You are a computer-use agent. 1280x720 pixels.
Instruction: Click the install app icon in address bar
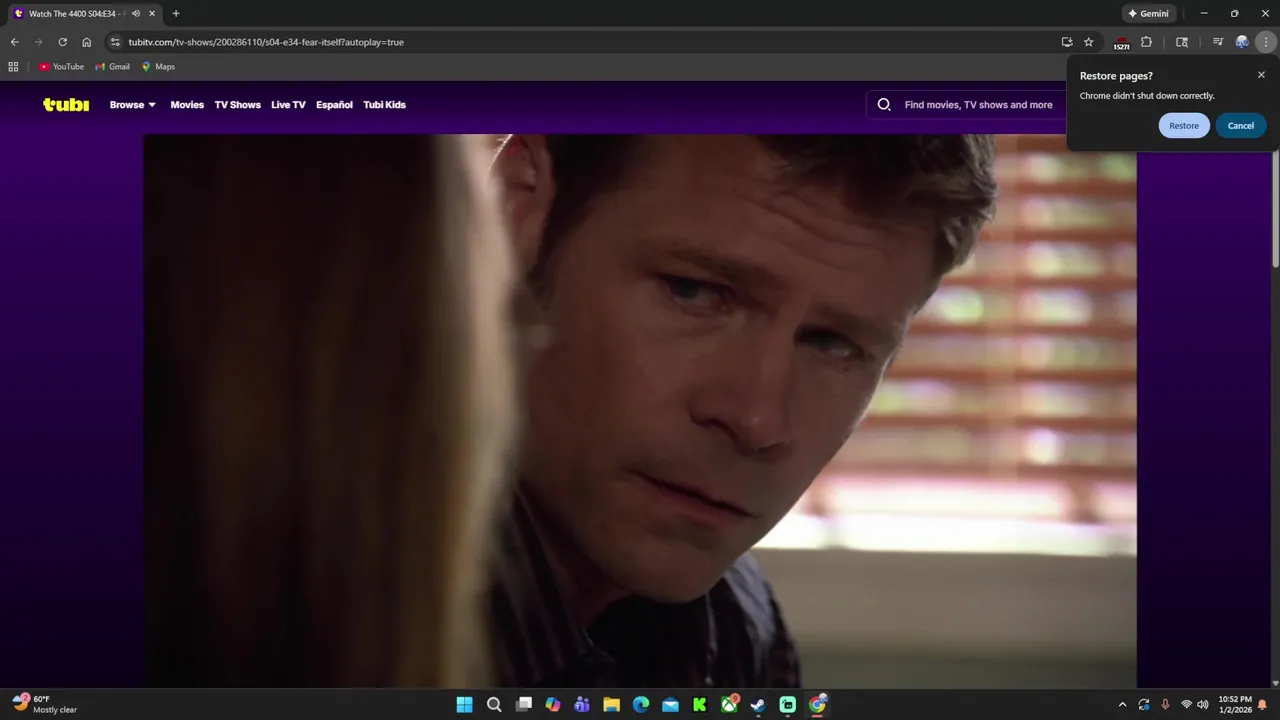coord(1067,42)
